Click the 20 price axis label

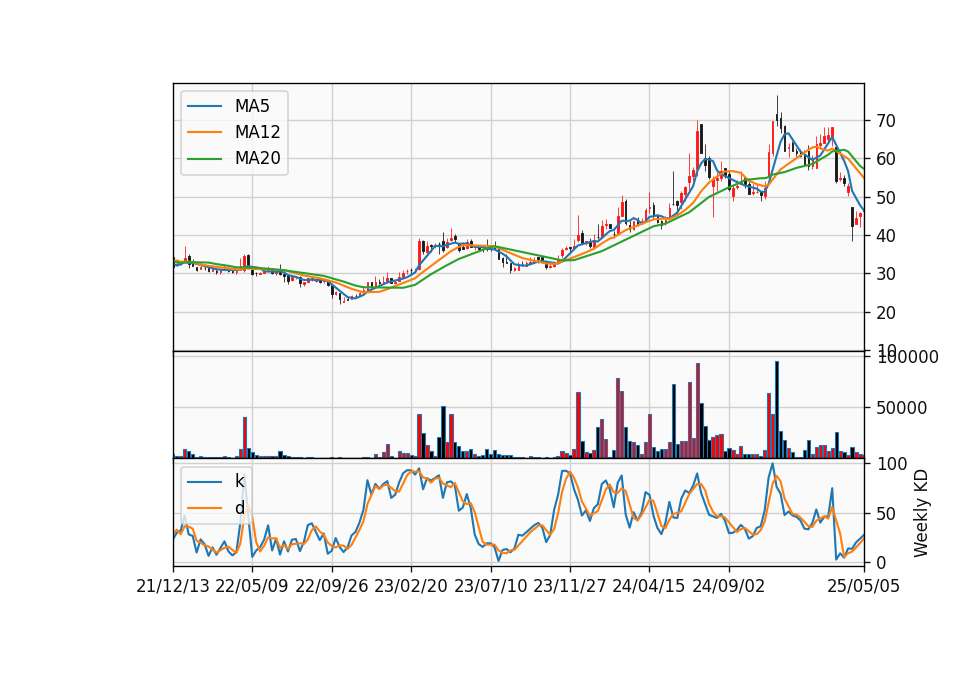coord(886,313)
